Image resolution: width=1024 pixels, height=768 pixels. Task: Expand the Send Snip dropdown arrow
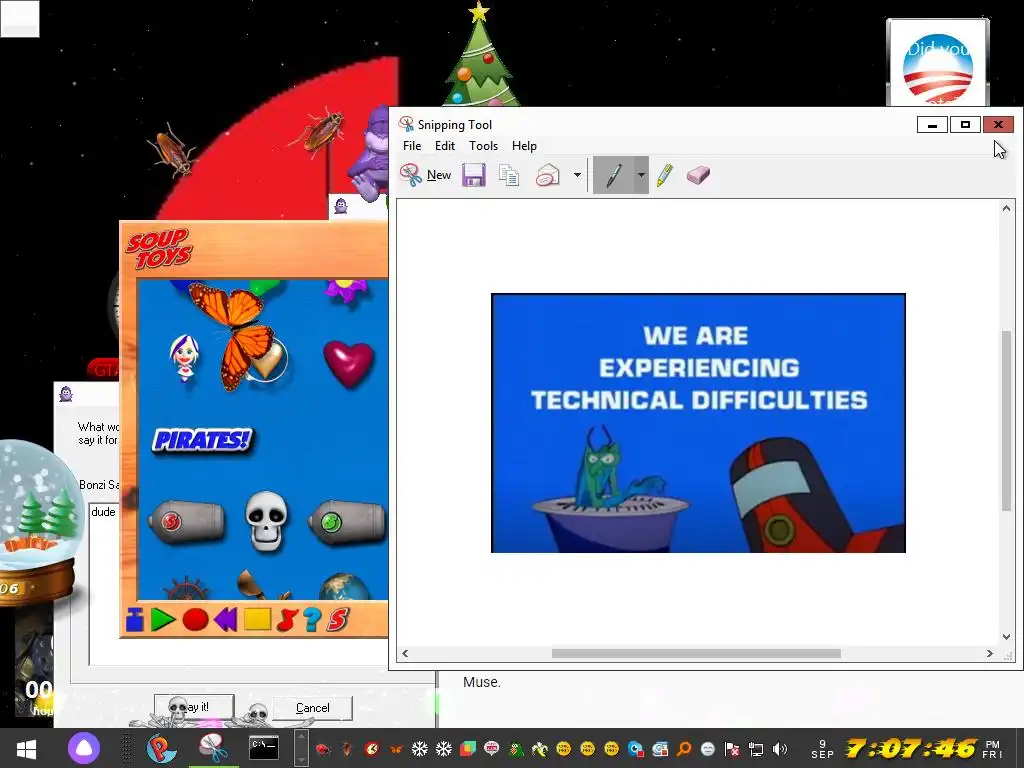click(577, 175)
